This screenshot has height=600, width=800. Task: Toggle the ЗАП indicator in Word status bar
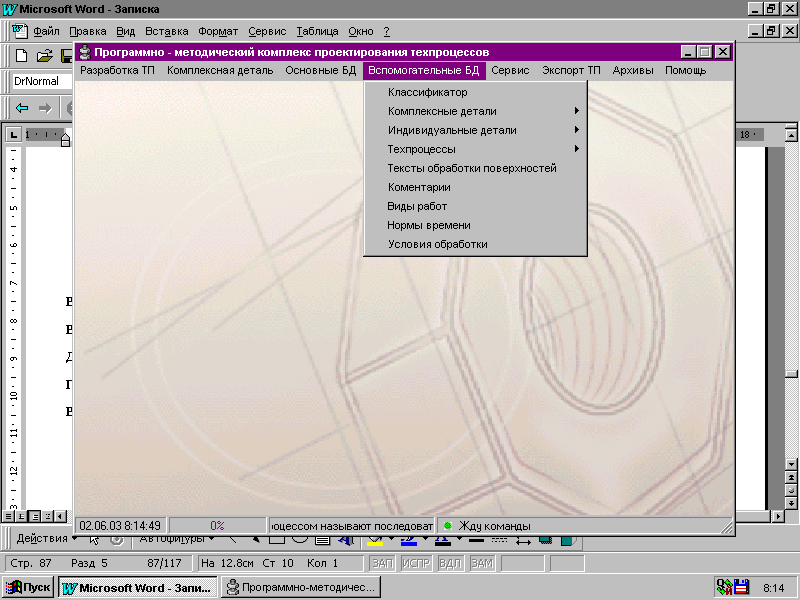pos(382,563)
